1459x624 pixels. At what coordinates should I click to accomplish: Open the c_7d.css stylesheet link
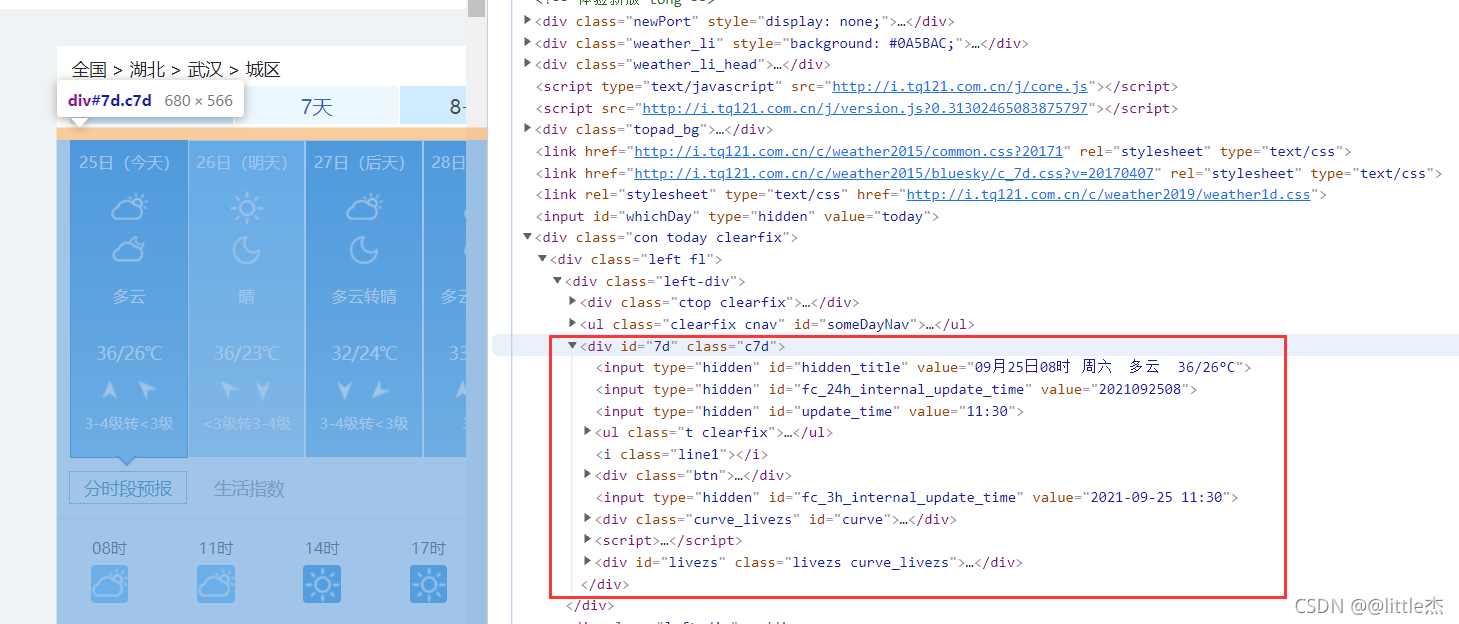pyautogui.click(x=894, y=173)
